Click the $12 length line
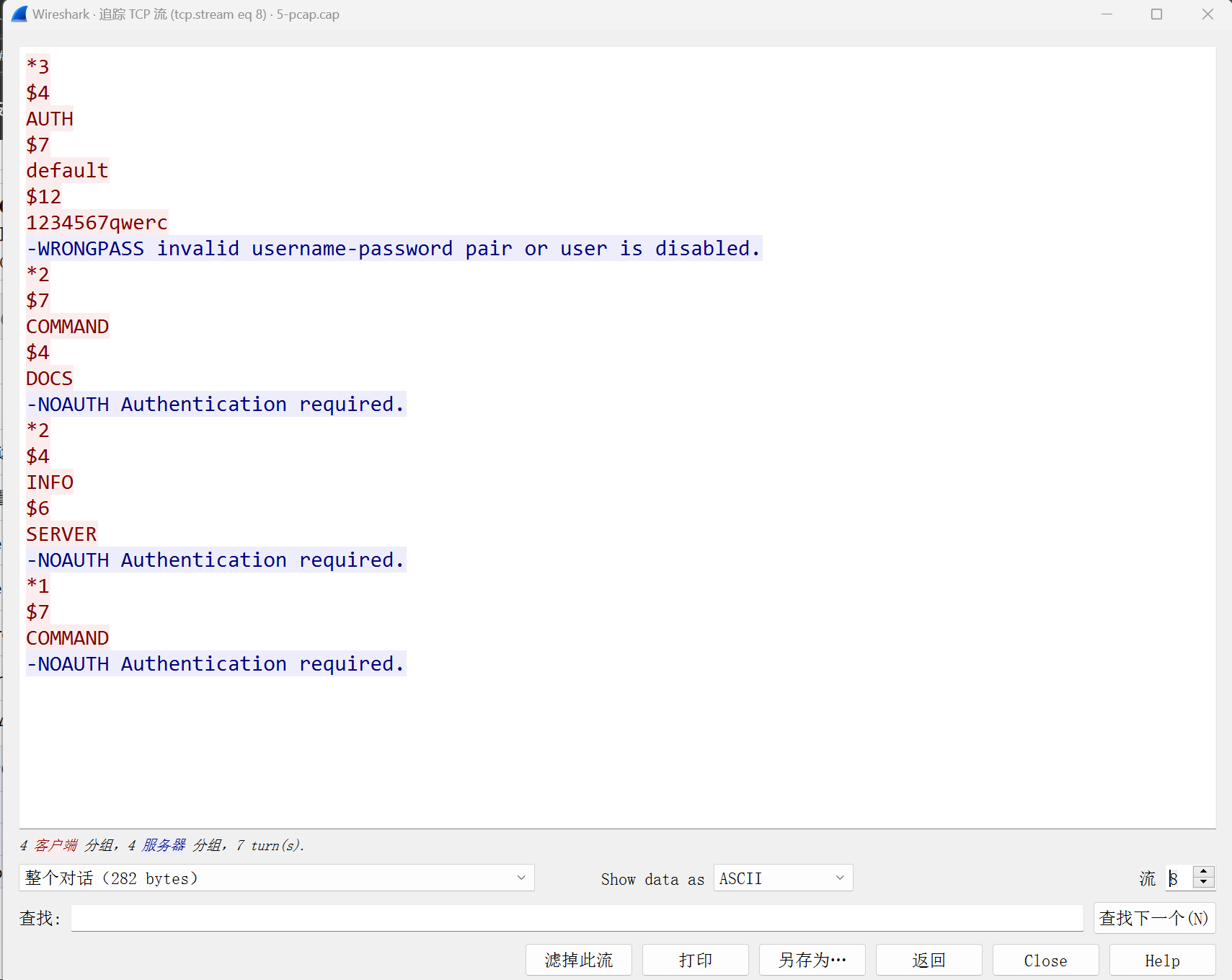Screen dimensions: 1232x980 tap(43, 197)
